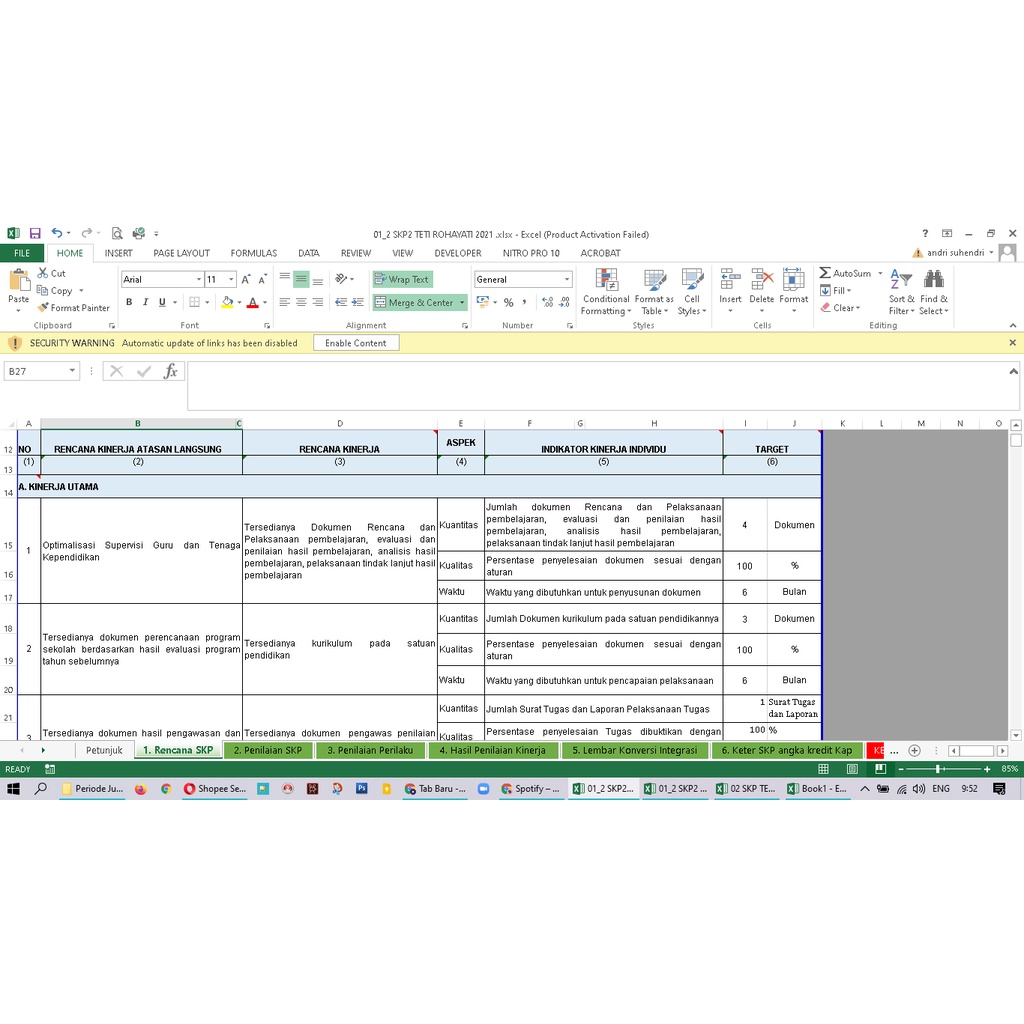Expand the Merge & Center options
Screen dimensions: 1024x1024
462,301
